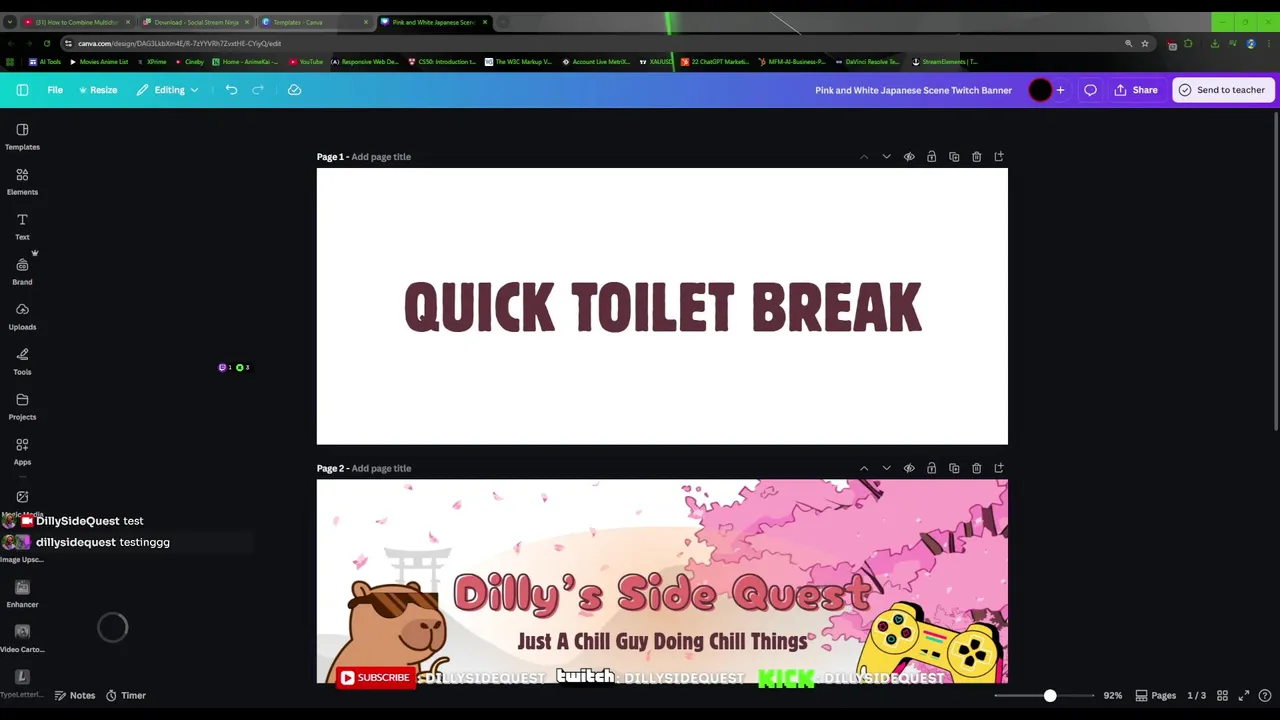
Task: Click the design title text
Action: [x=913, y=90]
